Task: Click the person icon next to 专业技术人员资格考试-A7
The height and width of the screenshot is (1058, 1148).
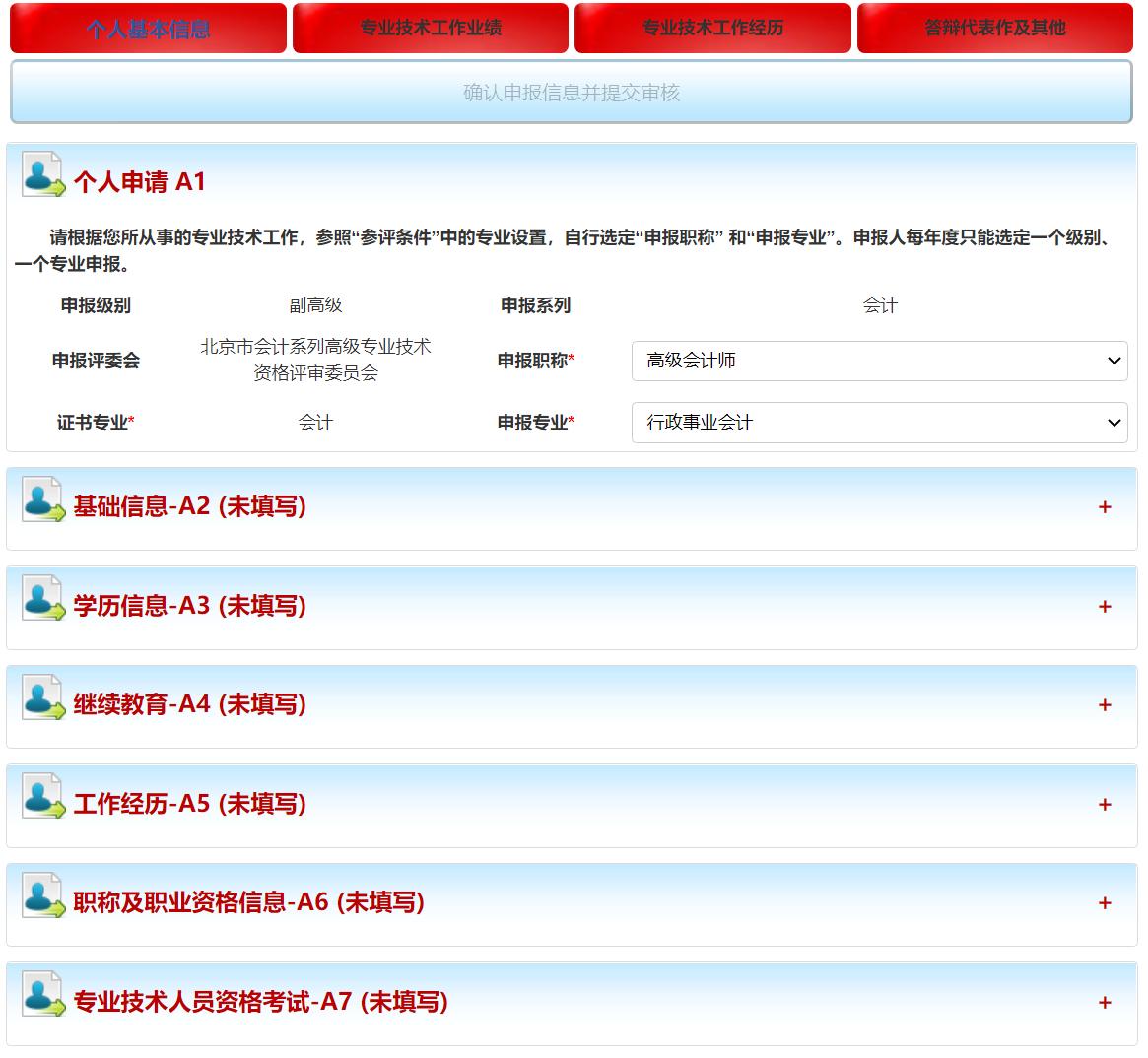Action: click(42, 996)
